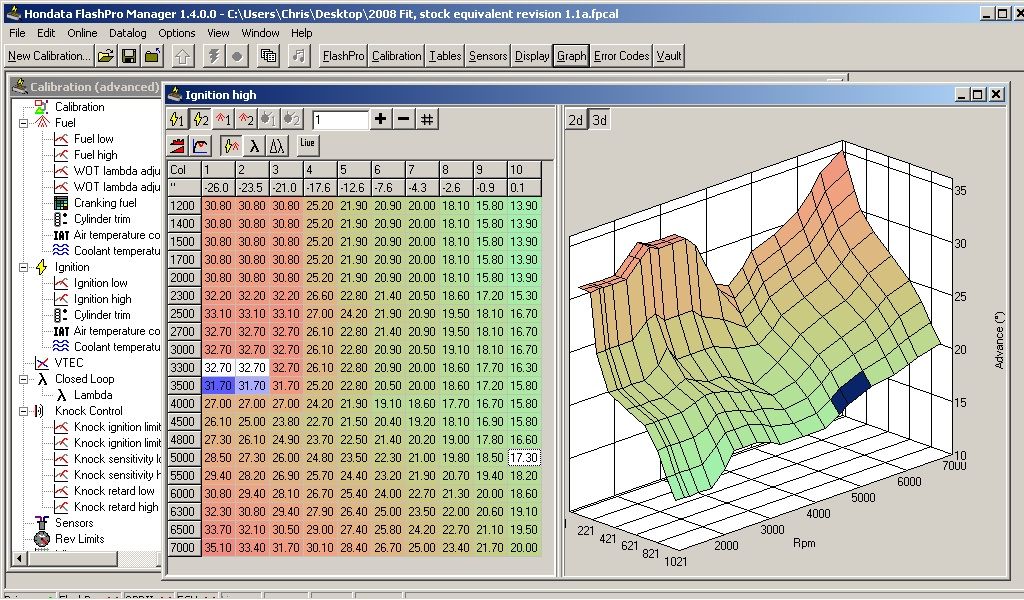The width and height of the screenshot is (1024, 600).
Task: Click the curve plot view icon
Action: (200, 145)
